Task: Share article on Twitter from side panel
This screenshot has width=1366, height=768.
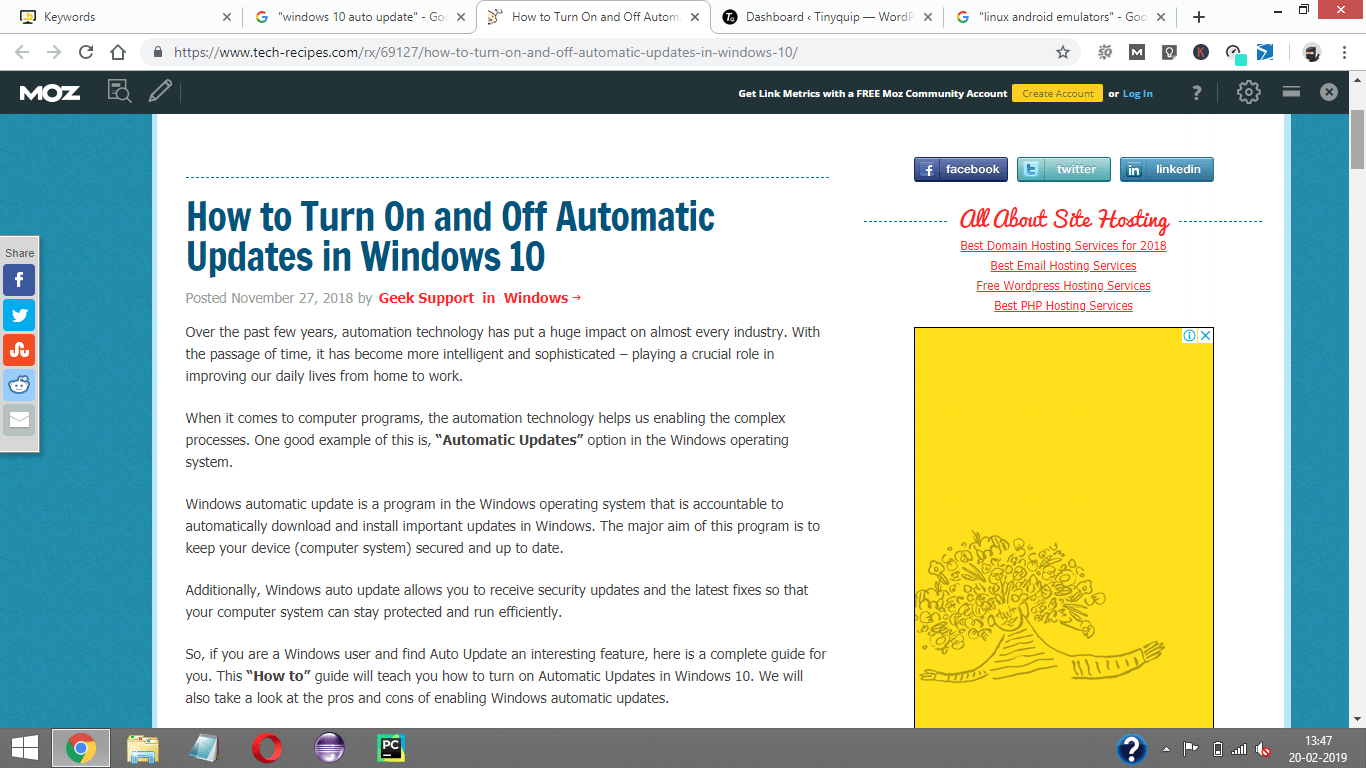Action: [19, 315]
